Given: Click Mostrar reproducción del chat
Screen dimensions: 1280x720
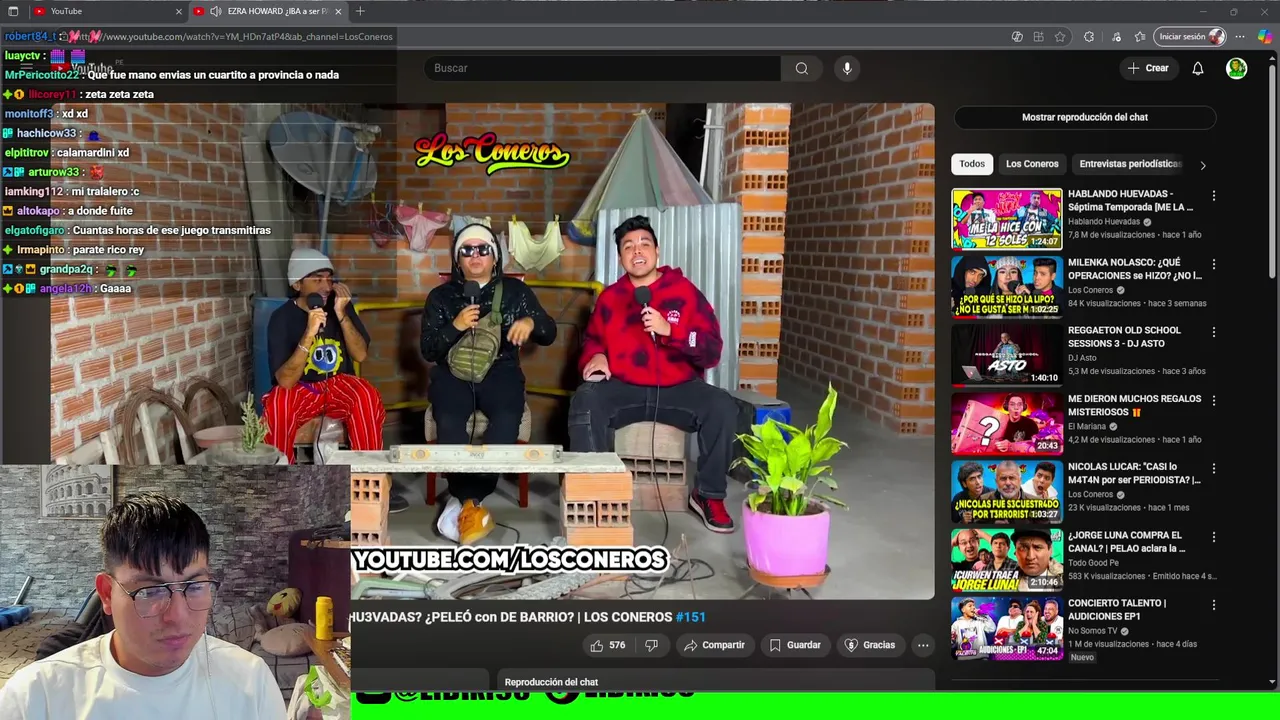Looking at the screenshot, I should pyautogui.click(x=1085, y=117).
